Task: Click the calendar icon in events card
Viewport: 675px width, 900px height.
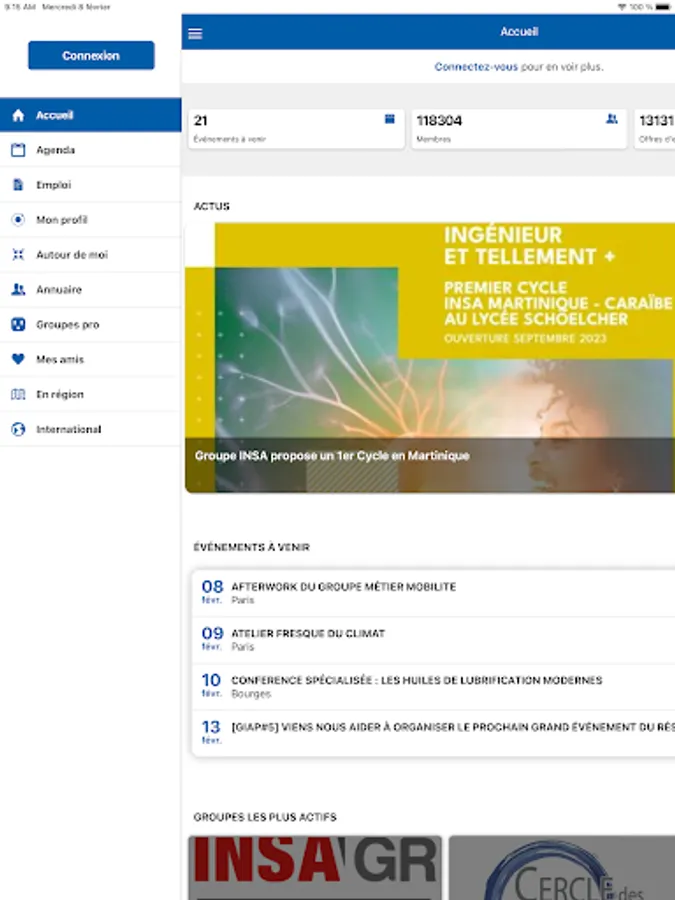Action: tap(390, 119)
